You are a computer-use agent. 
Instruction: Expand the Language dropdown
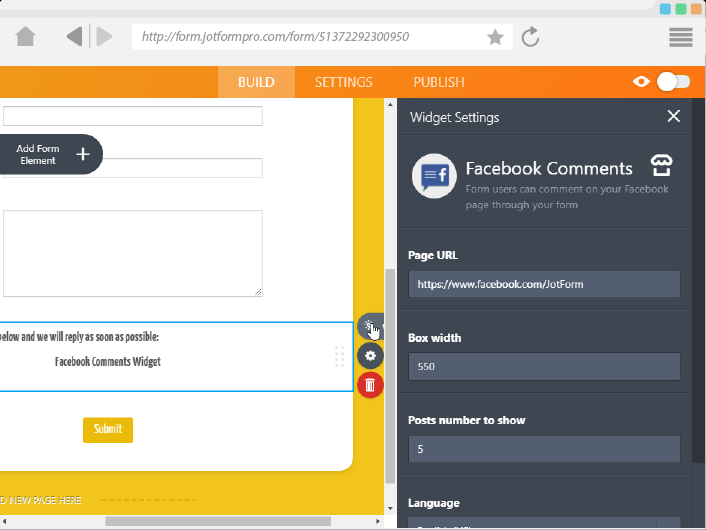coord(544,523)
